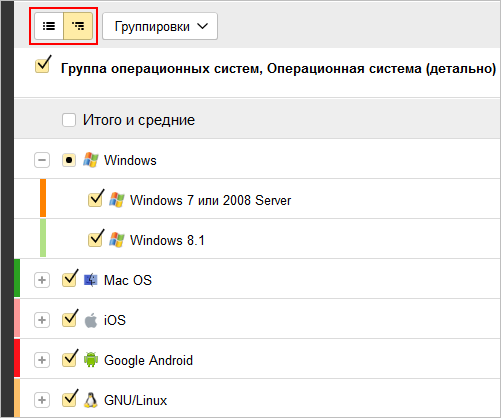Click the GNU/Linux penguin icon
501x418 pixels.
90,400
